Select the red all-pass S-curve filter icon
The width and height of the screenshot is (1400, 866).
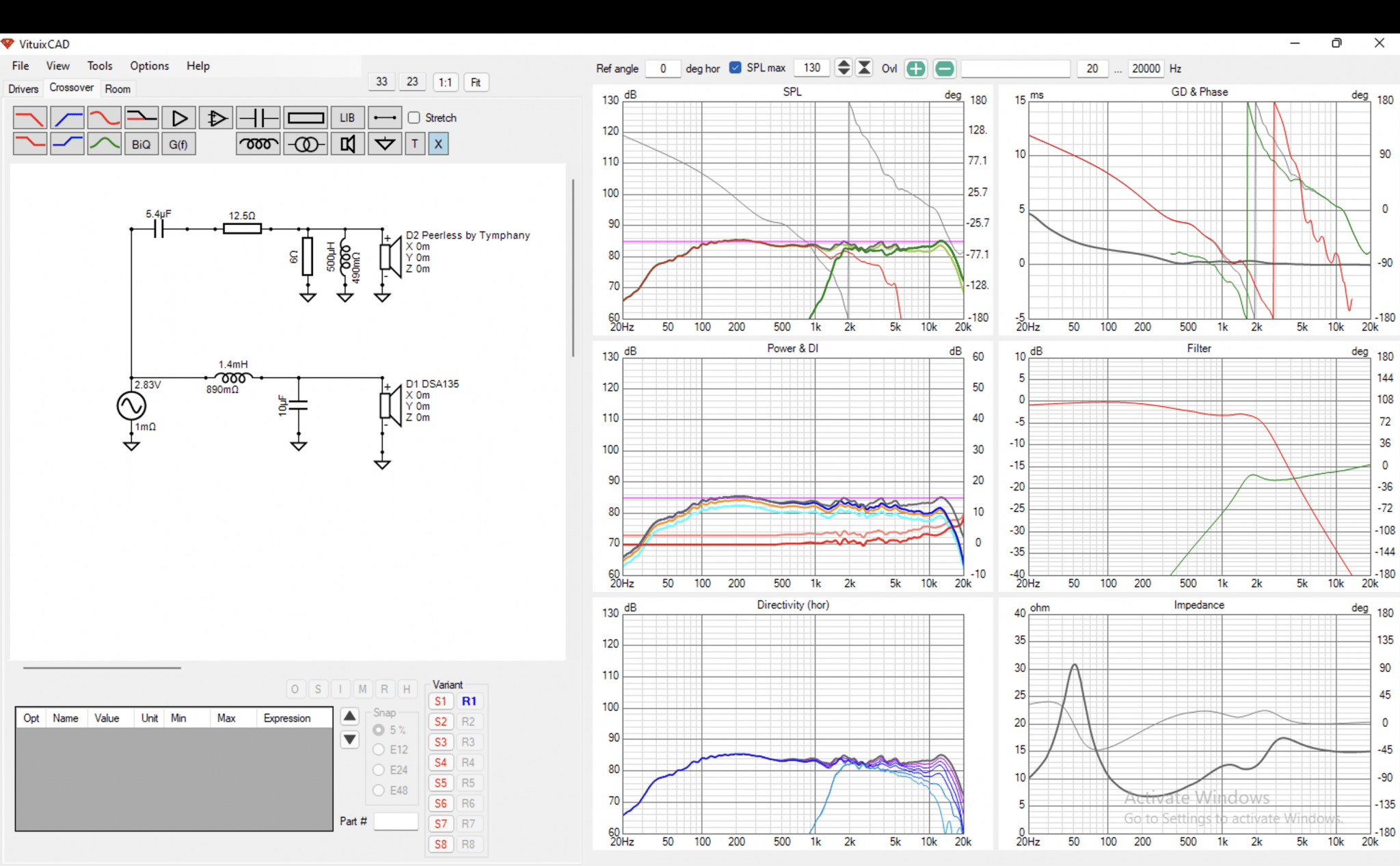pyautogui.click(x=104, y=118)
